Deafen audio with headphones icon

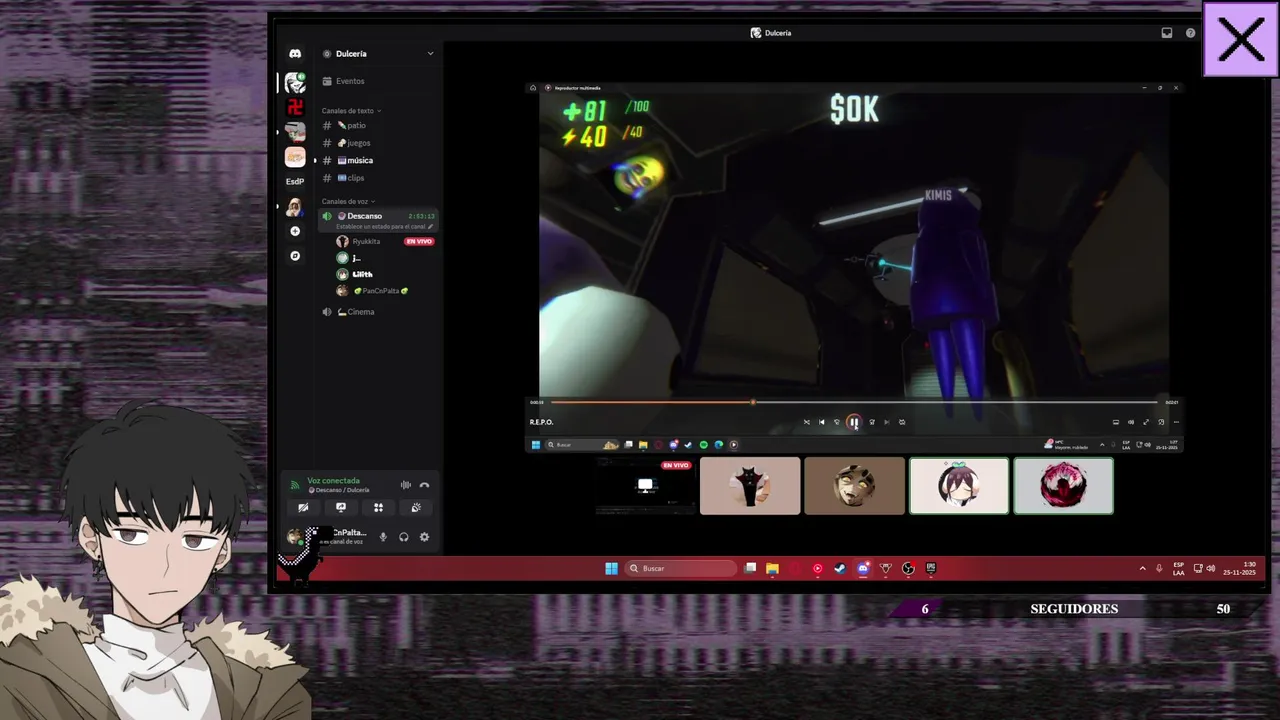[404, 537]
